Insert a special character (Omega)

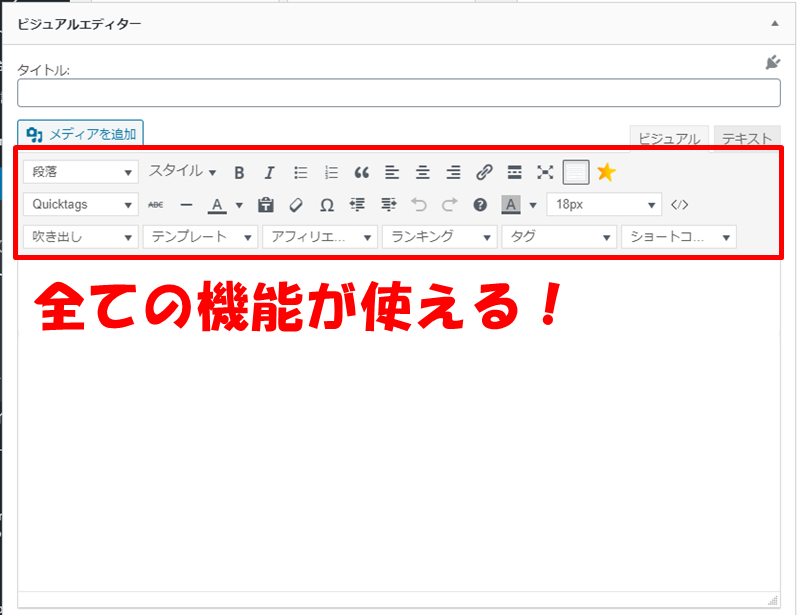(326, 205)
